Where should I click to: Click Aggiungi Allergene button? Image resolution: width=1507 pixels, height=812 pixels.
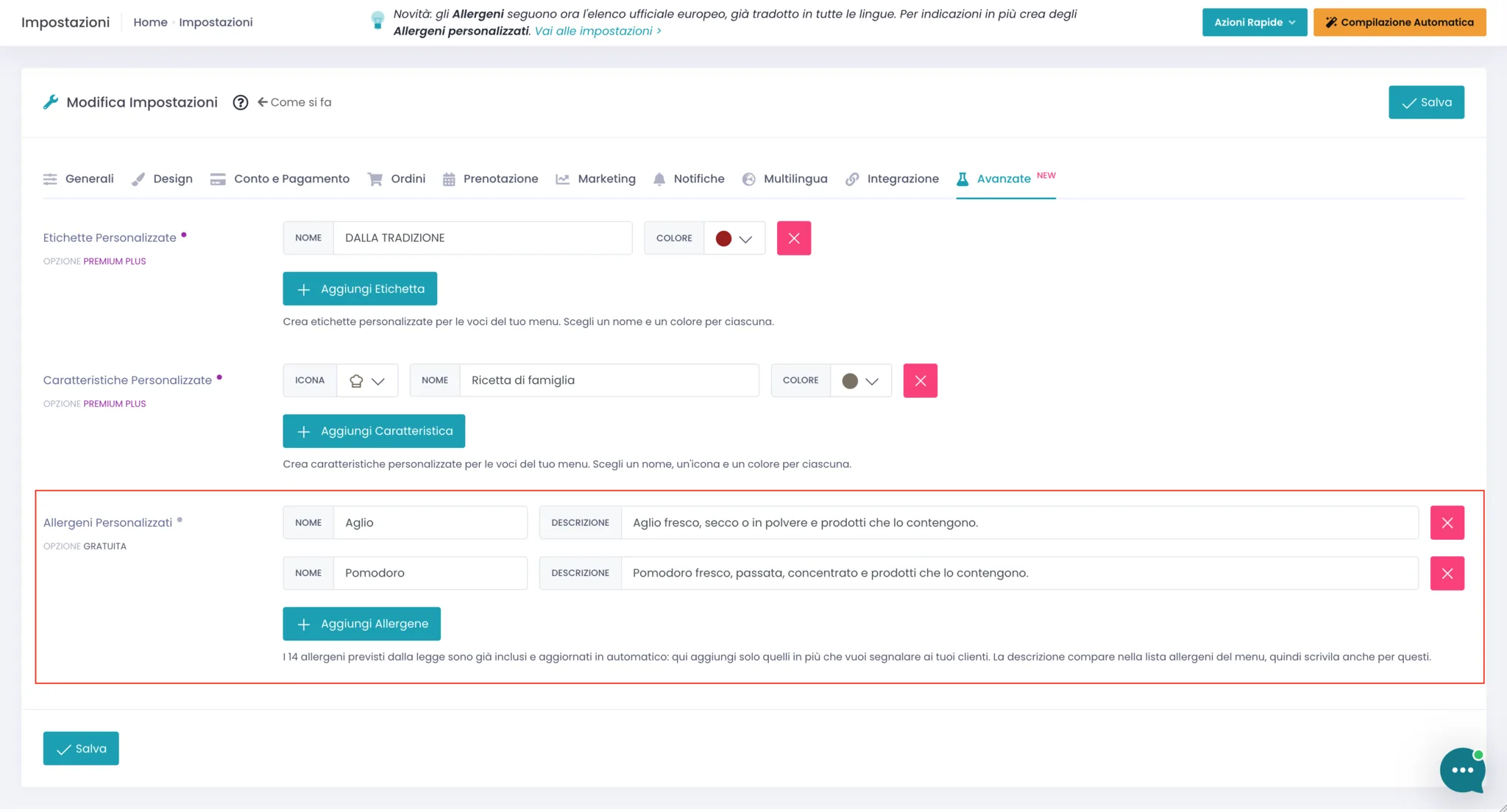pos(361,624)
